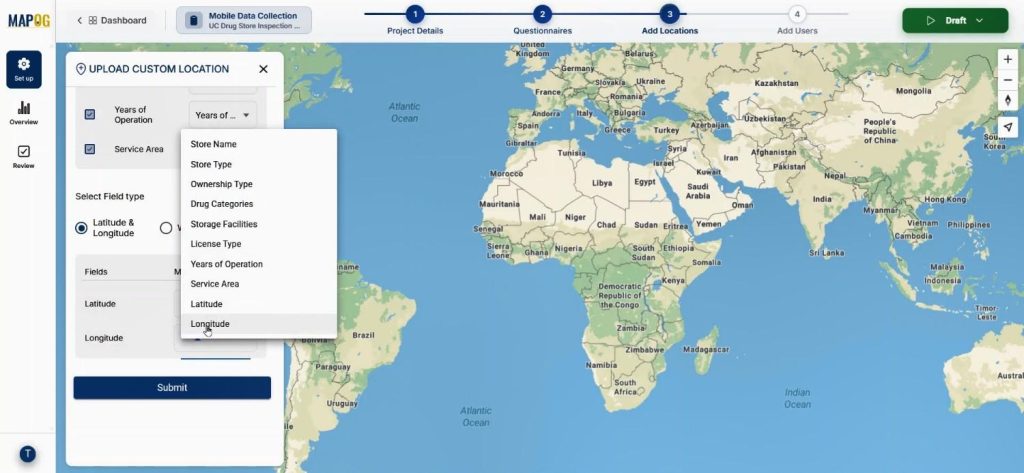Choose Store Type from the dropdown list
Image resolution: width=1024 pixels, height=473 pixels.
coord(259,165)
